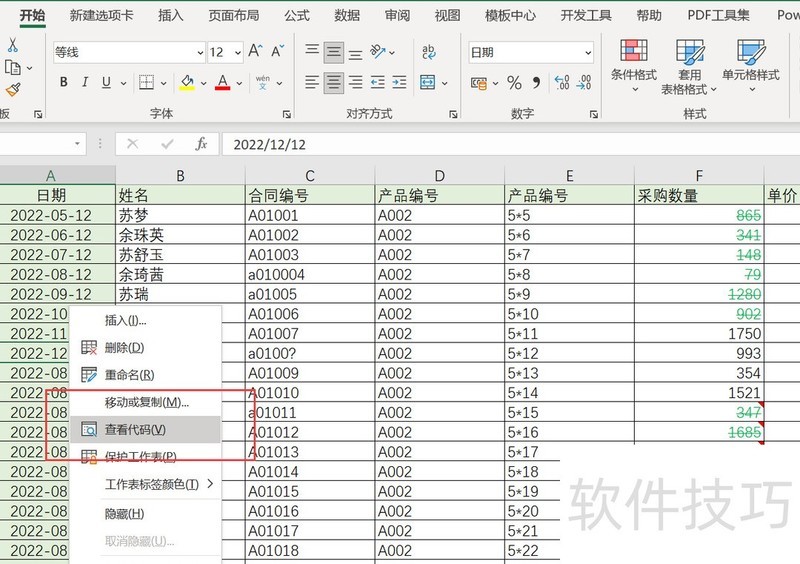Click the Insert Function fx icon
800x564 pixels.
(201, 144)
